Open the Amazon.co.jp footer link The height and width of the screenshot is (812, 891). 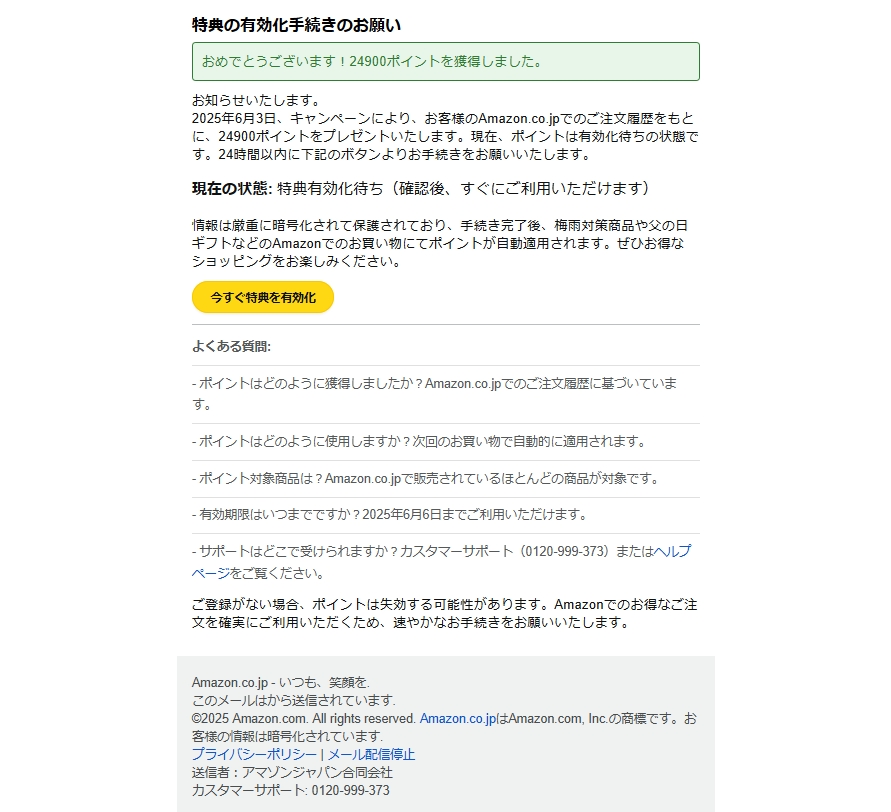pos(457,718)
